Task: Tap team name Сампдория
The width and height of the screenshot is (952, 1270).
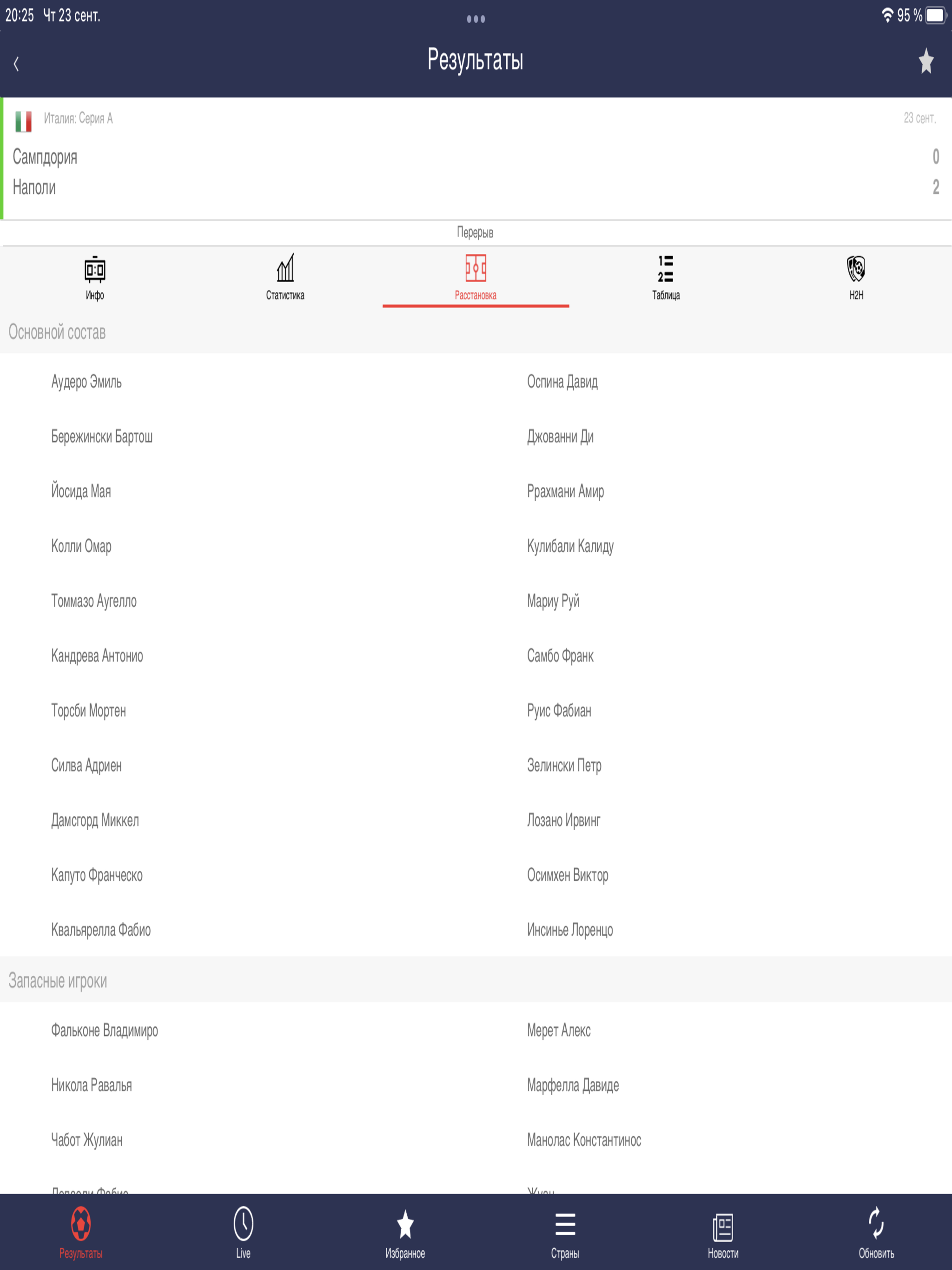Action: (x=45, y=157)
